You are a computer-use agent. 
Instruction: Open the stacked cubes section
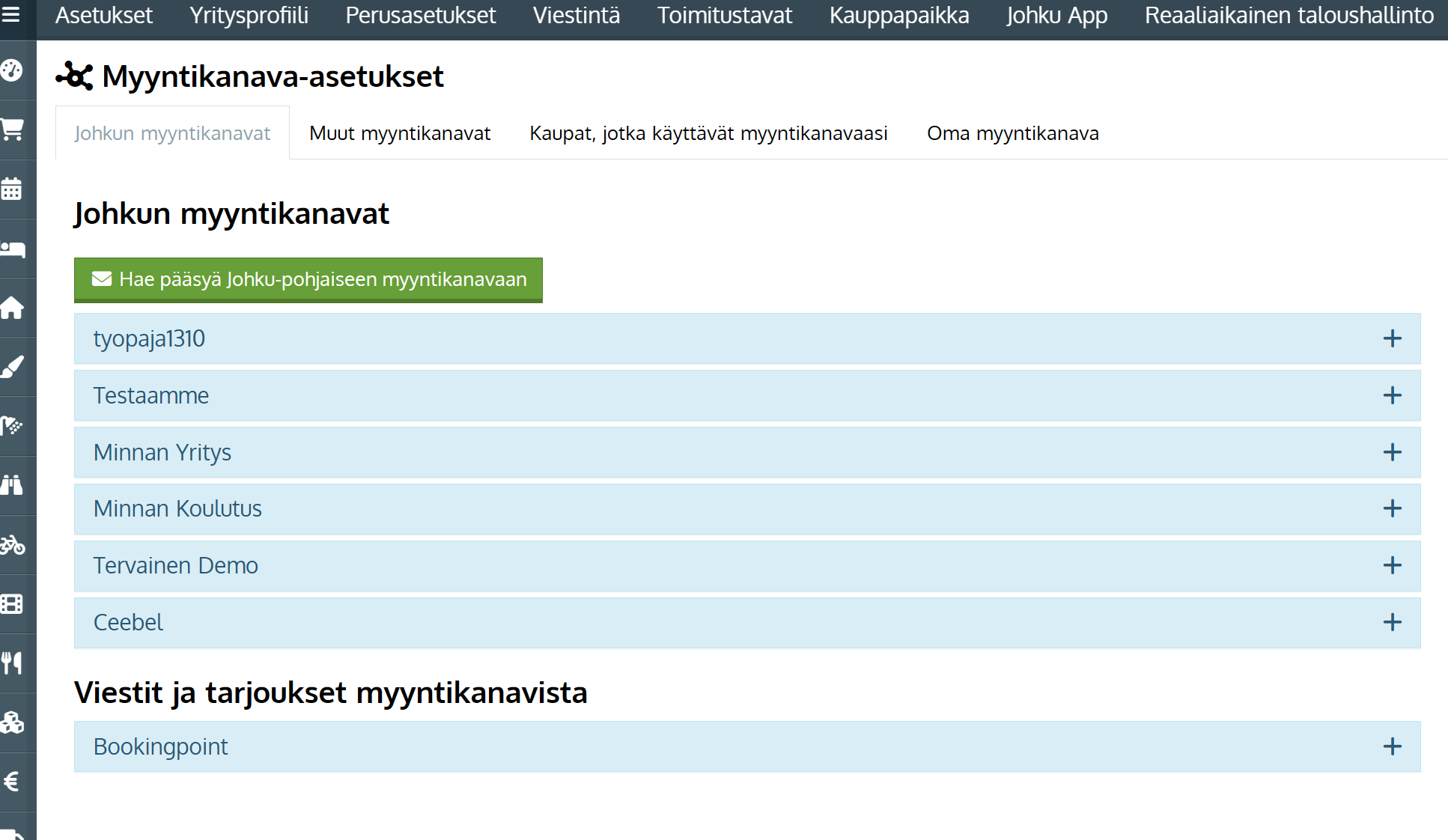[x=12, y=722]
